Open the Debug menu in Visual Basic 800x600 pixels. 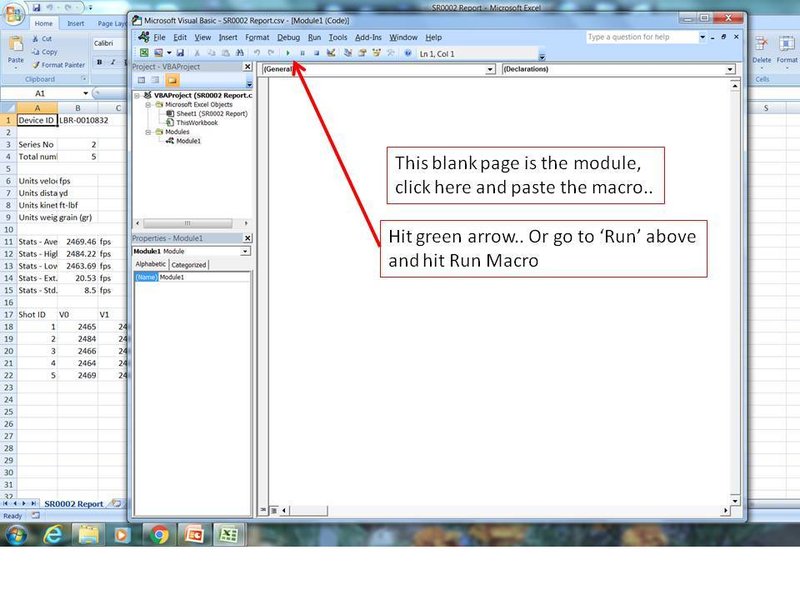tap(288, 37)
